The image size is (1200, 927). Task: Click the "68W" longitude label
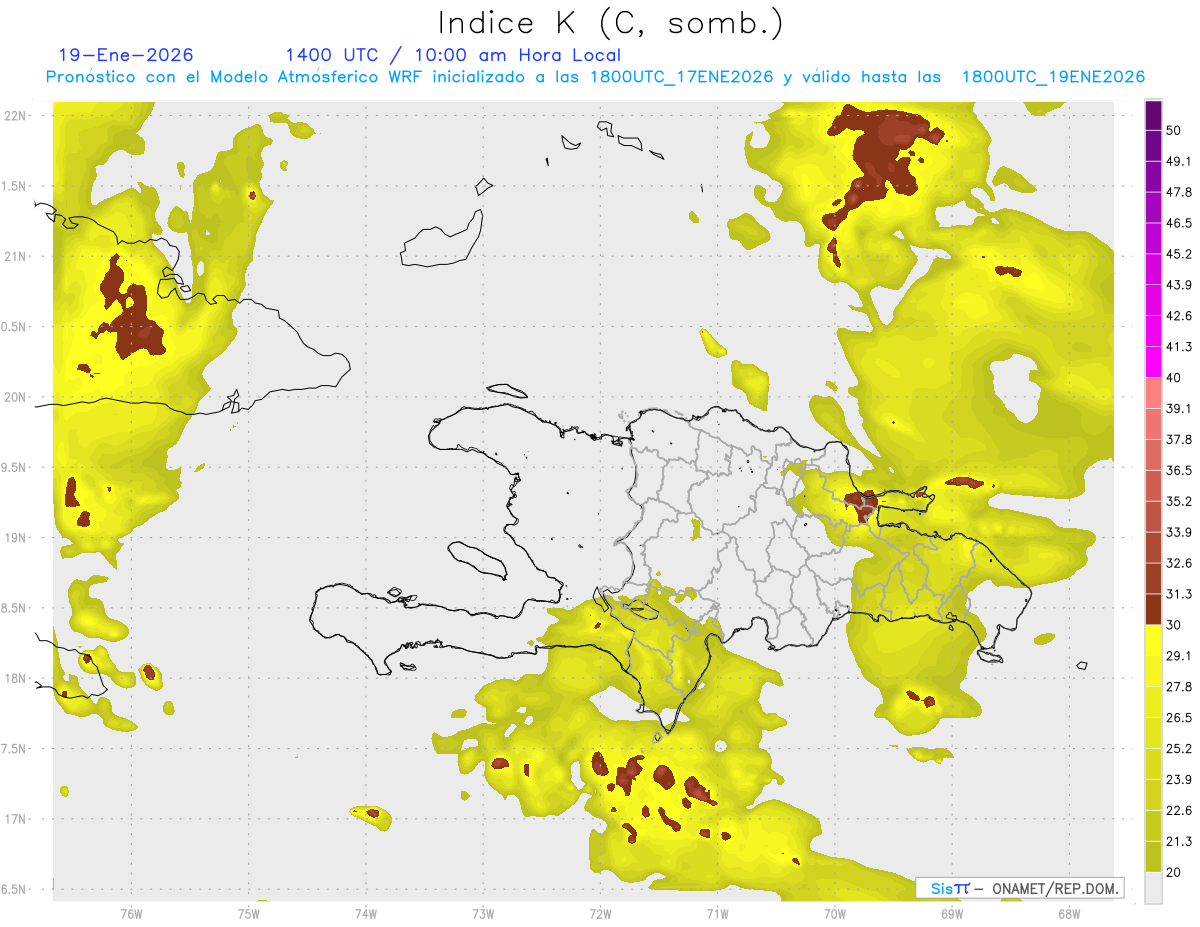click(1068, 914)
